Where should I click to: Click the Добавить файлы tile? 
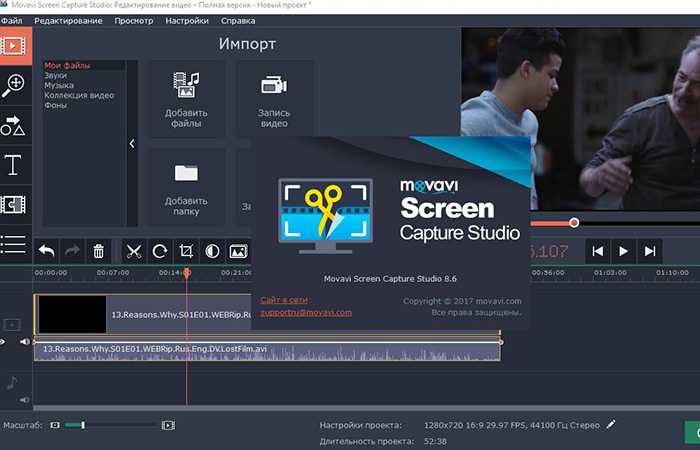click(186, 99)
